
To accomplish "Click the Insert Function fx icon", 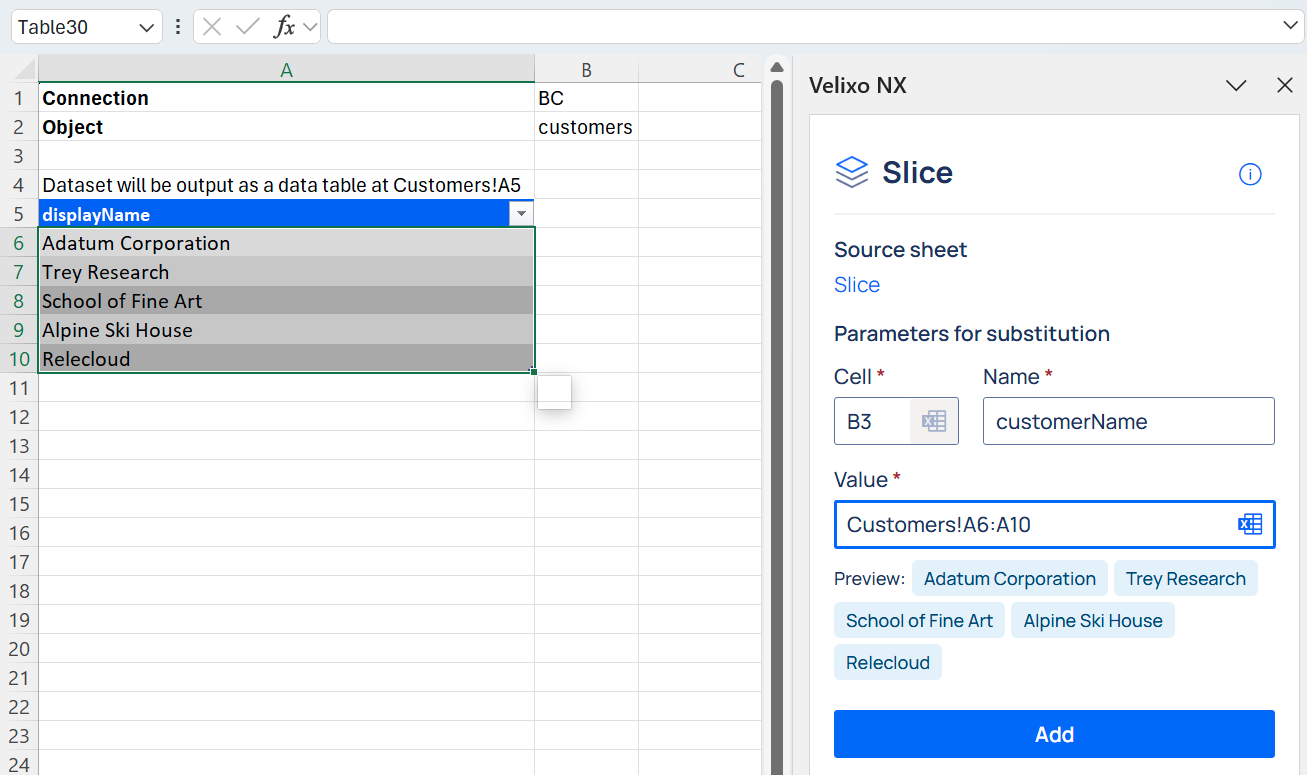I will click(x=285, y=27).
